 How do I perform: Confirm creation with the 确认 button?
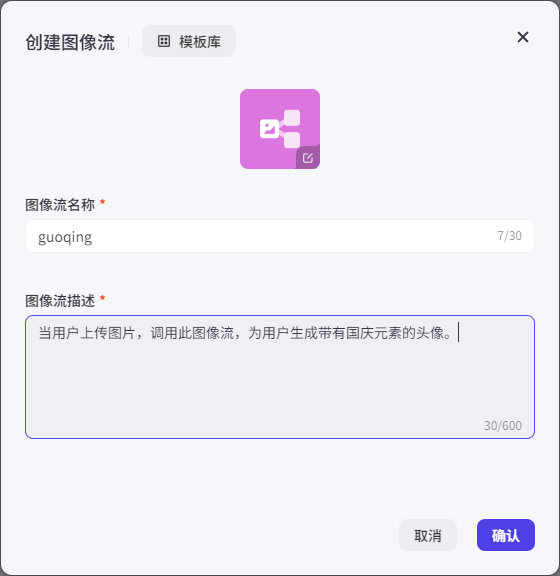click(506, 535)
